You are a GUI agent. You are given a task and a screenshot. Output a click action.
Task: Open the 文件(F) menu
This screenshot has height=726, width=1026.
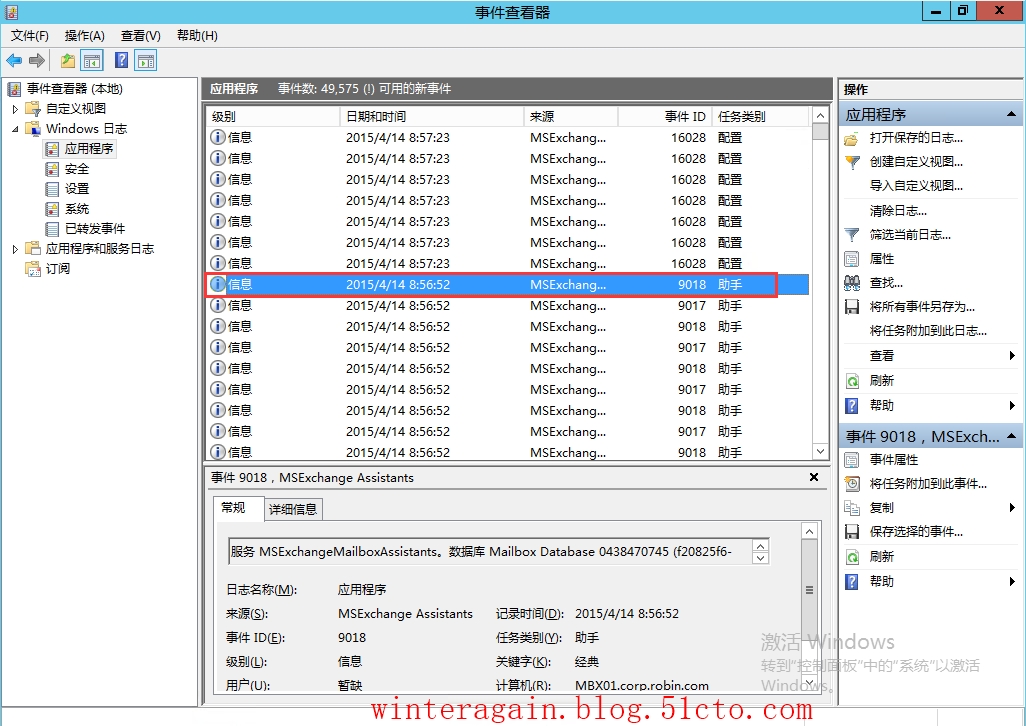(29, 35)
